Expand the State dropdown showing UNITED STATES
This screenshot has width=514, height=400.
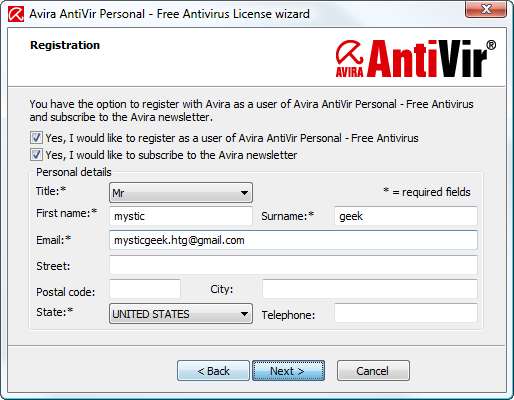pos(181,314)
